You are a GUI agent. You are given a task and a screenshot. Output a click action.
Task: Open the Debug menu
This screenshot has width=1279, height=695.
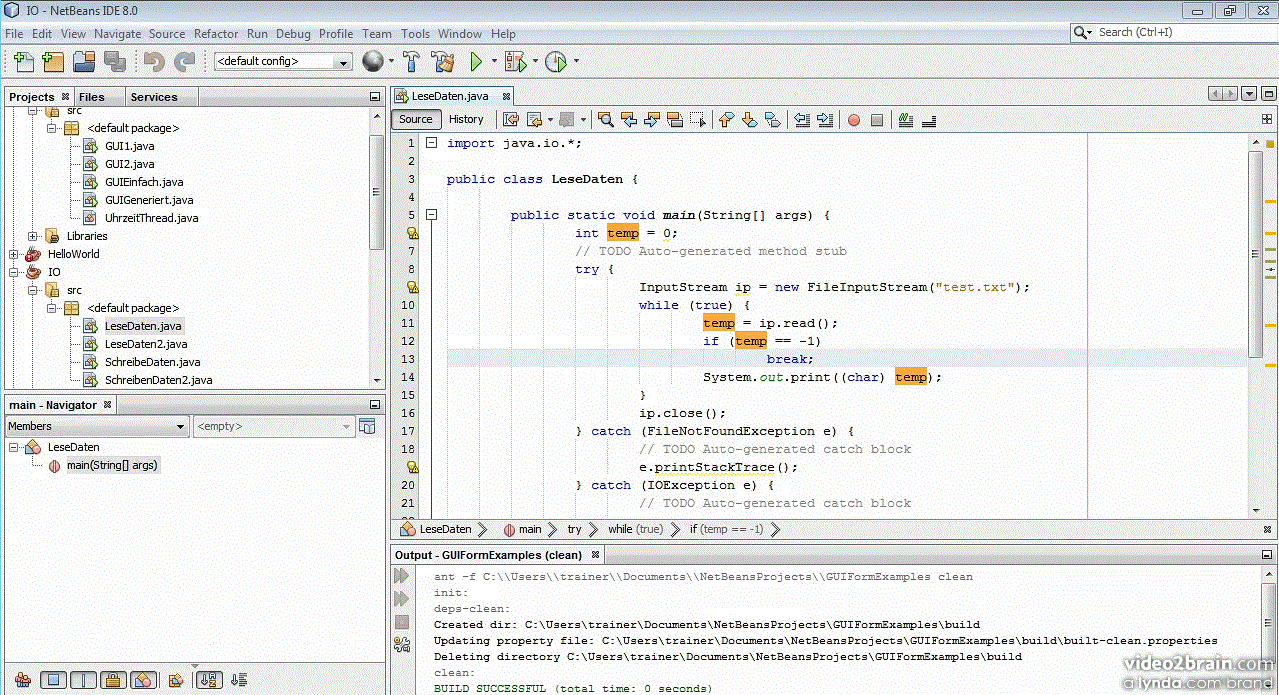coord(293,33)
